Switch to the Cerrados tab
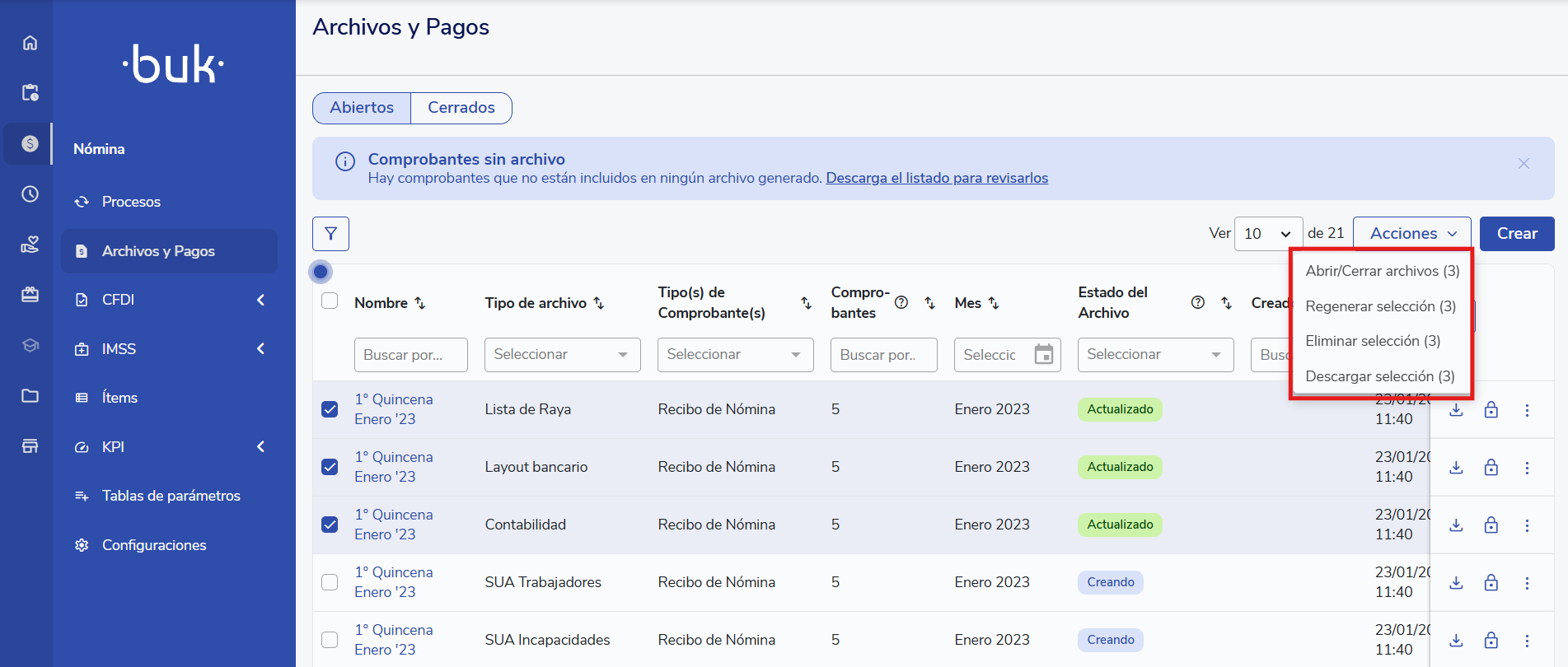This screenshot has width=1568, height=667. click(461, 108)
